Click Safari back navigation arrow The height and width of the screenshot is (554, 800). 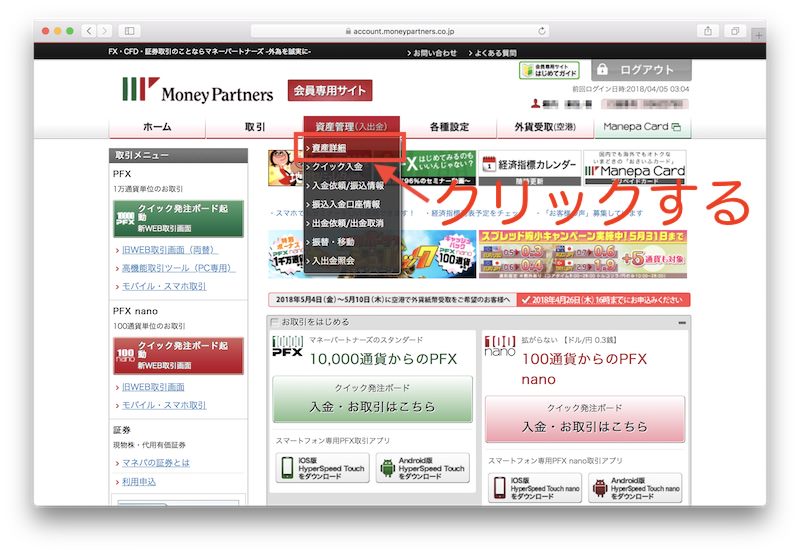coord(89,31)
